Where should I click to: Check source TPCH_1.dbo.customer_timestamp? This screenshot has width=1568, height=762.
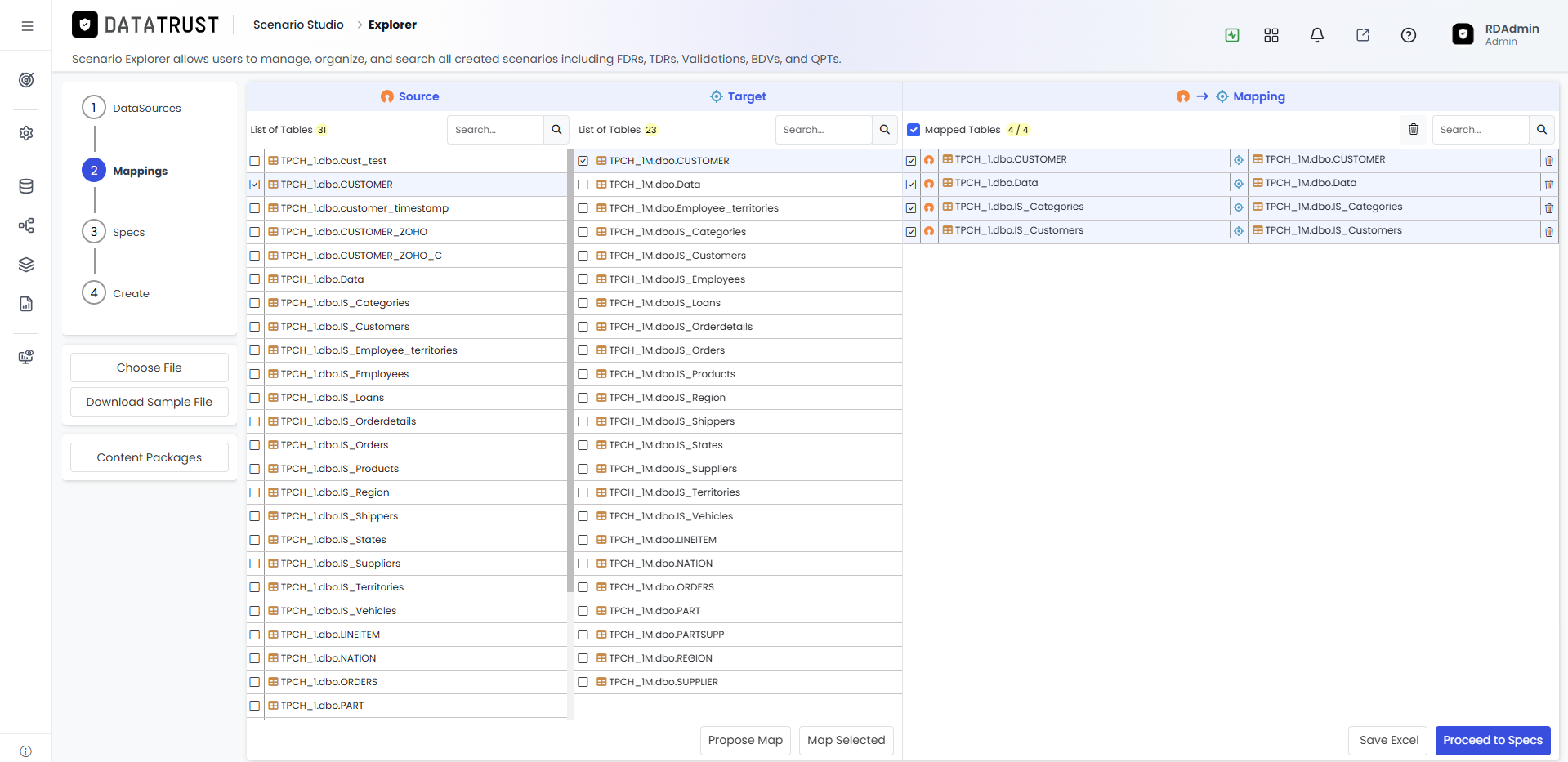click(255, 208)
